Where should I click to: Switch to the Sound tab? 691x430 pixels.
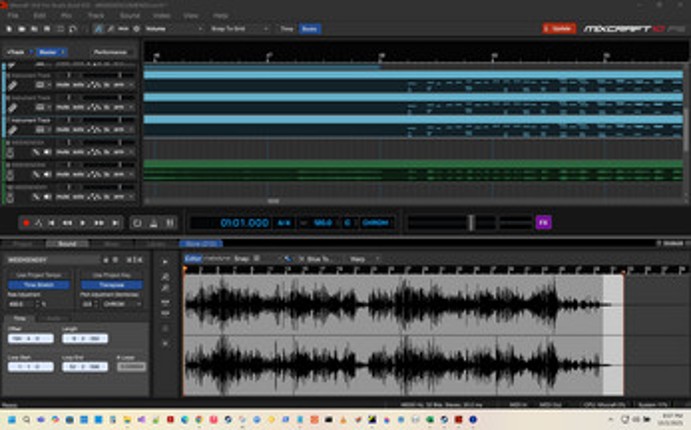point(67,243)
